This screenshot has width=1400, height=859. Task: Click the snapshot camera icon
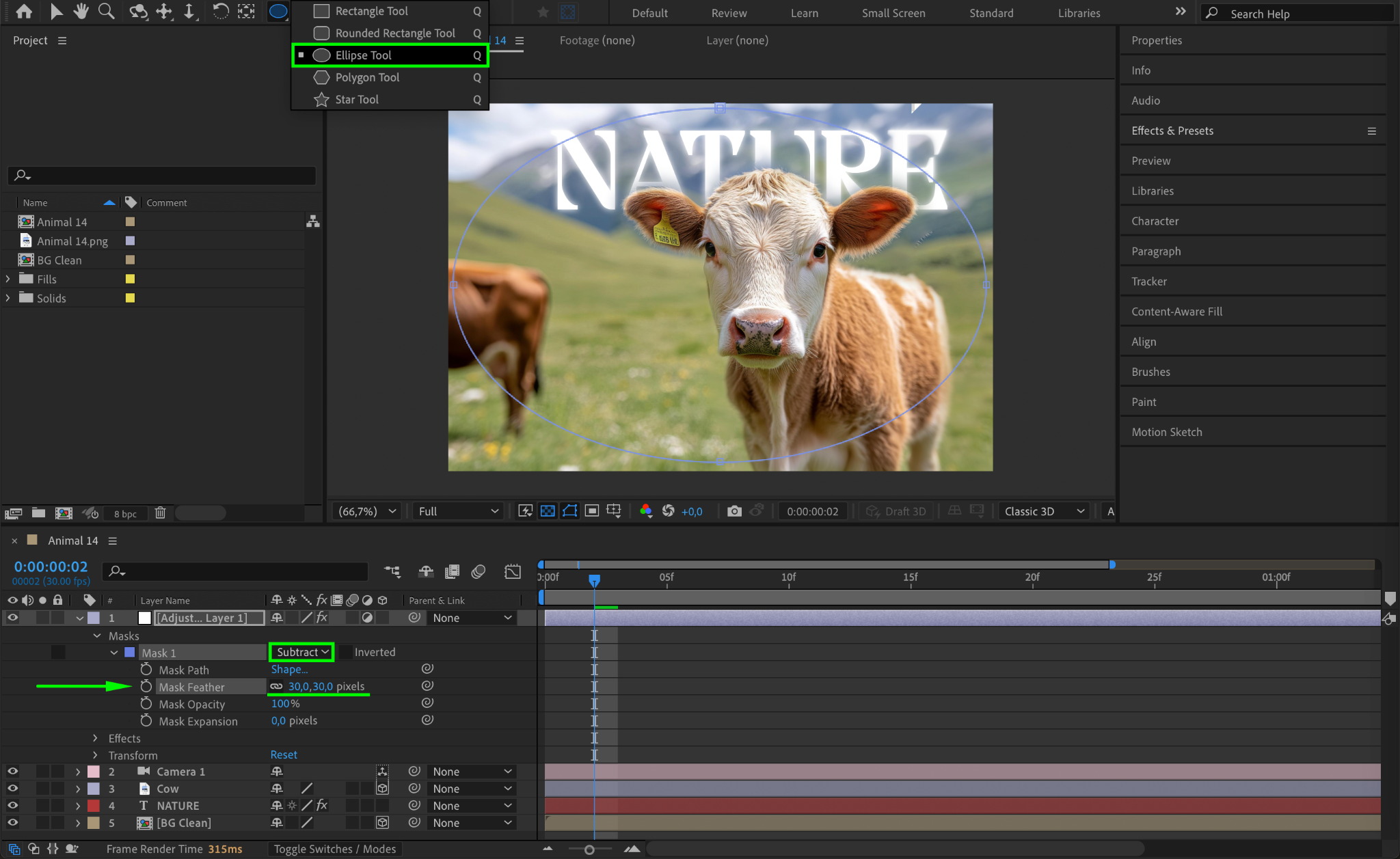[x=734, y=511]
